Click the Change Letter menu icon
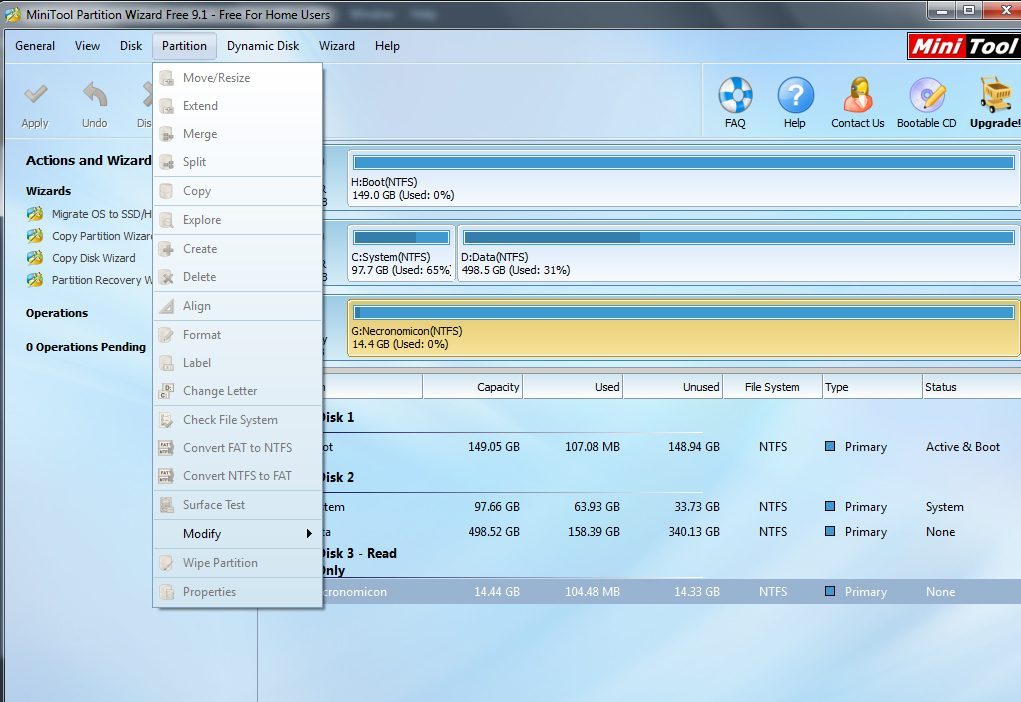The image size is (1021, 702). [x=167, y=391]
